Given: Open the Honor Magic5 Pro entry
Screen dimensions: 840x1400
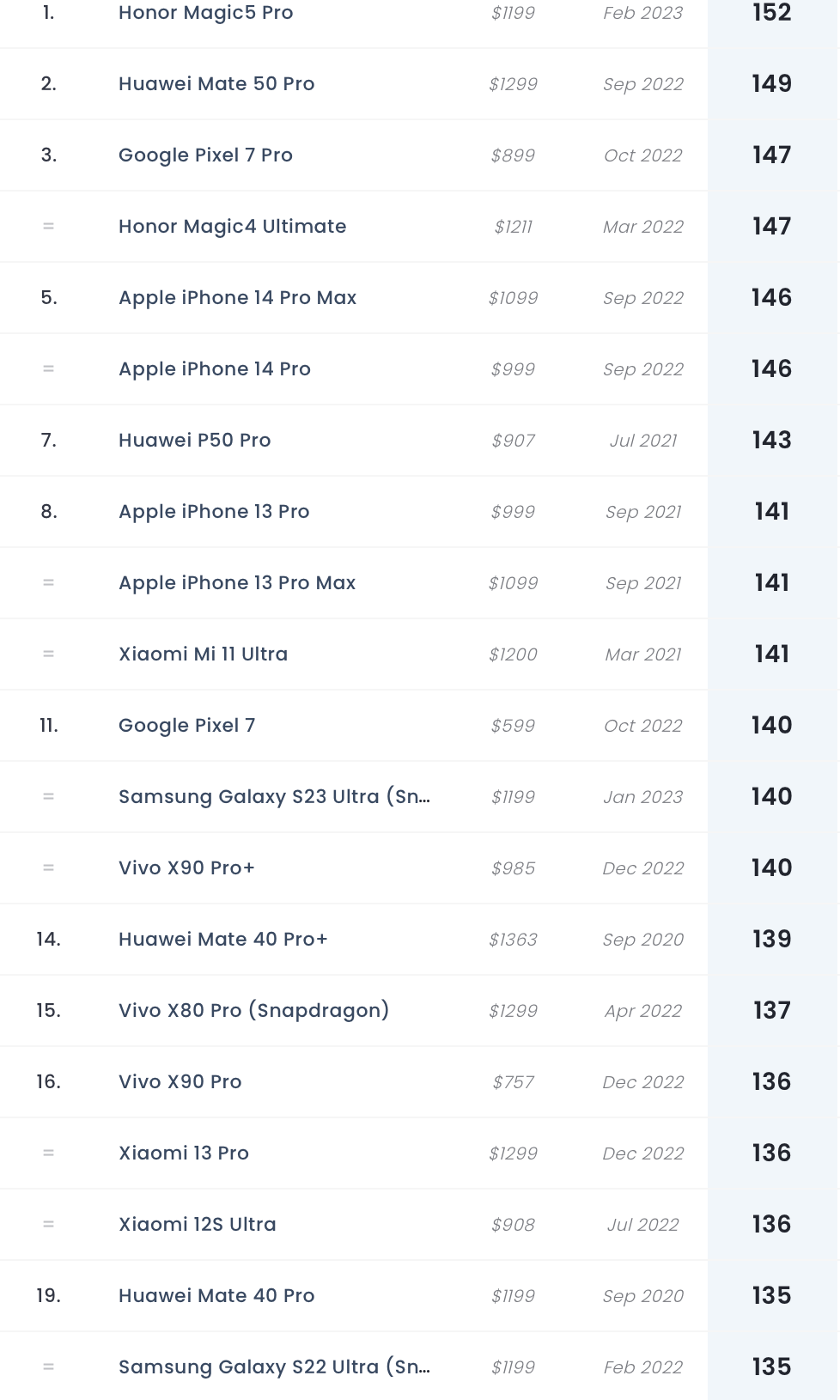Looking at the screenshot, I should [x=206, y=13].
